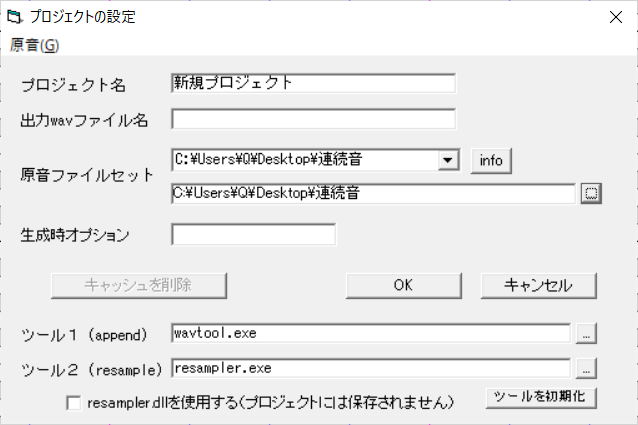Browse for the ツール1 append tool file
This screenshot has width=638, height=425.
coord(586,333)
